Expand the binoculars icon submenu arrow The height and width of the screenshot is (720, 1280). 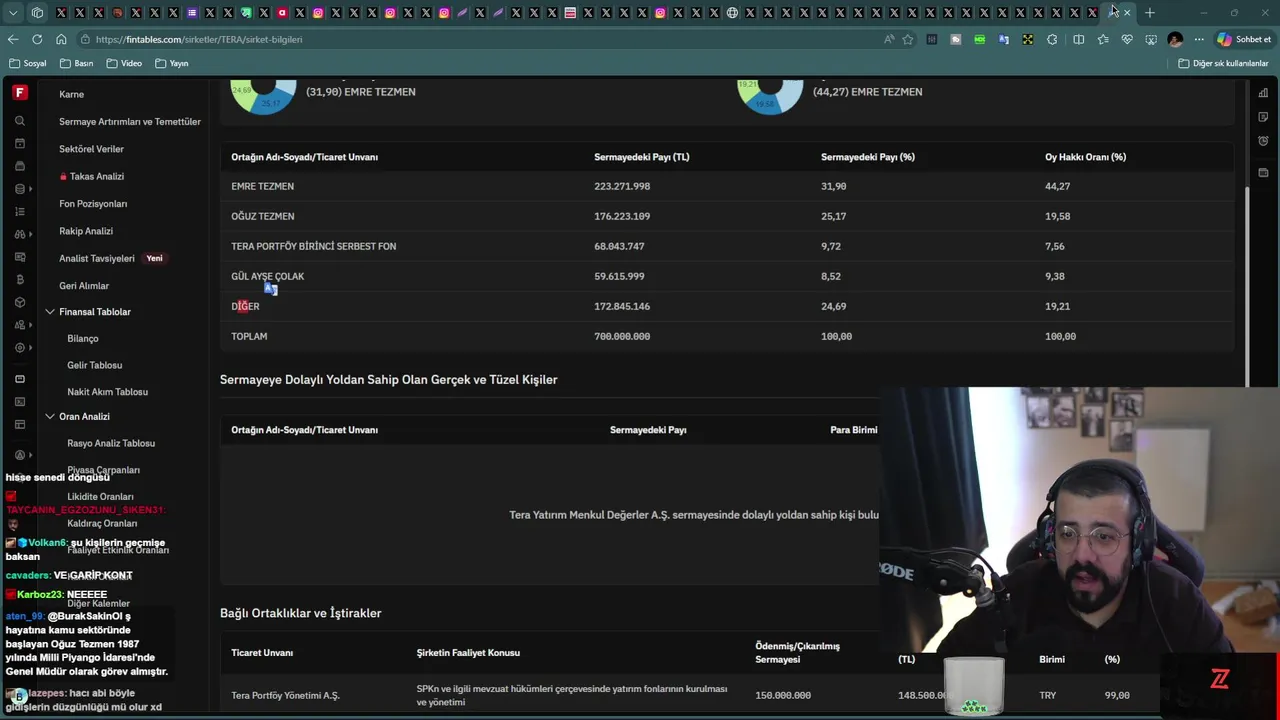click(31, 234)
